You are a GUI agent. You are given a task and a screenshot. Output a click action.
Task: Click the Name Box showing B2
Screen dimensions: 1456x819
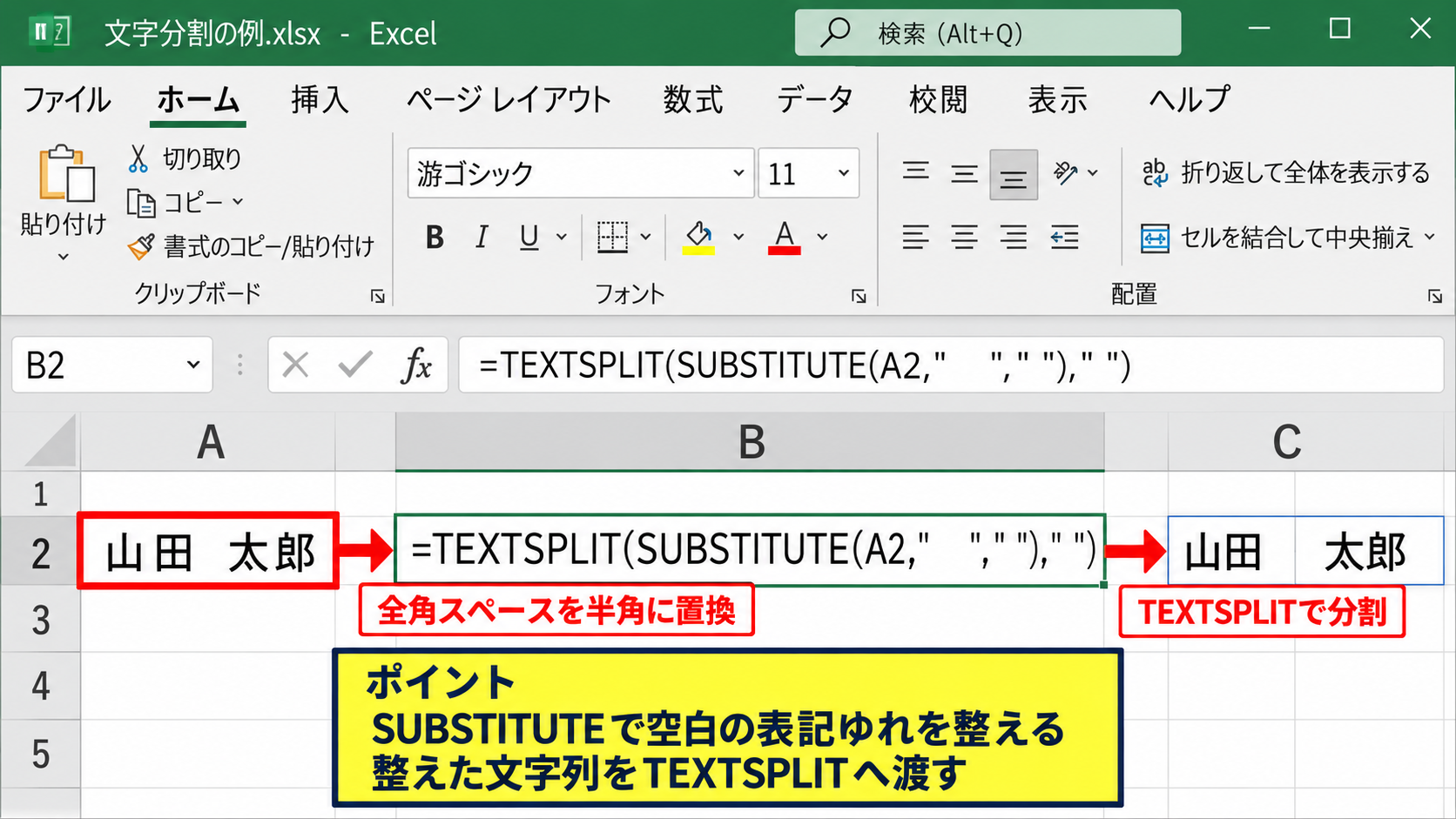pos(112,365)
